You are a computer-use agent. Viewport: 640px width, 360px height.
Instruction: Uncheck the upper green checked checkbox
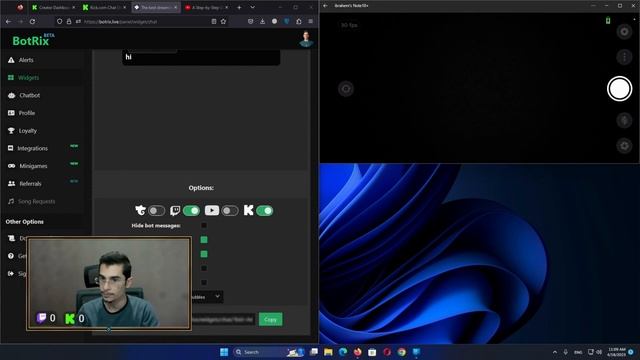point(204,240)
